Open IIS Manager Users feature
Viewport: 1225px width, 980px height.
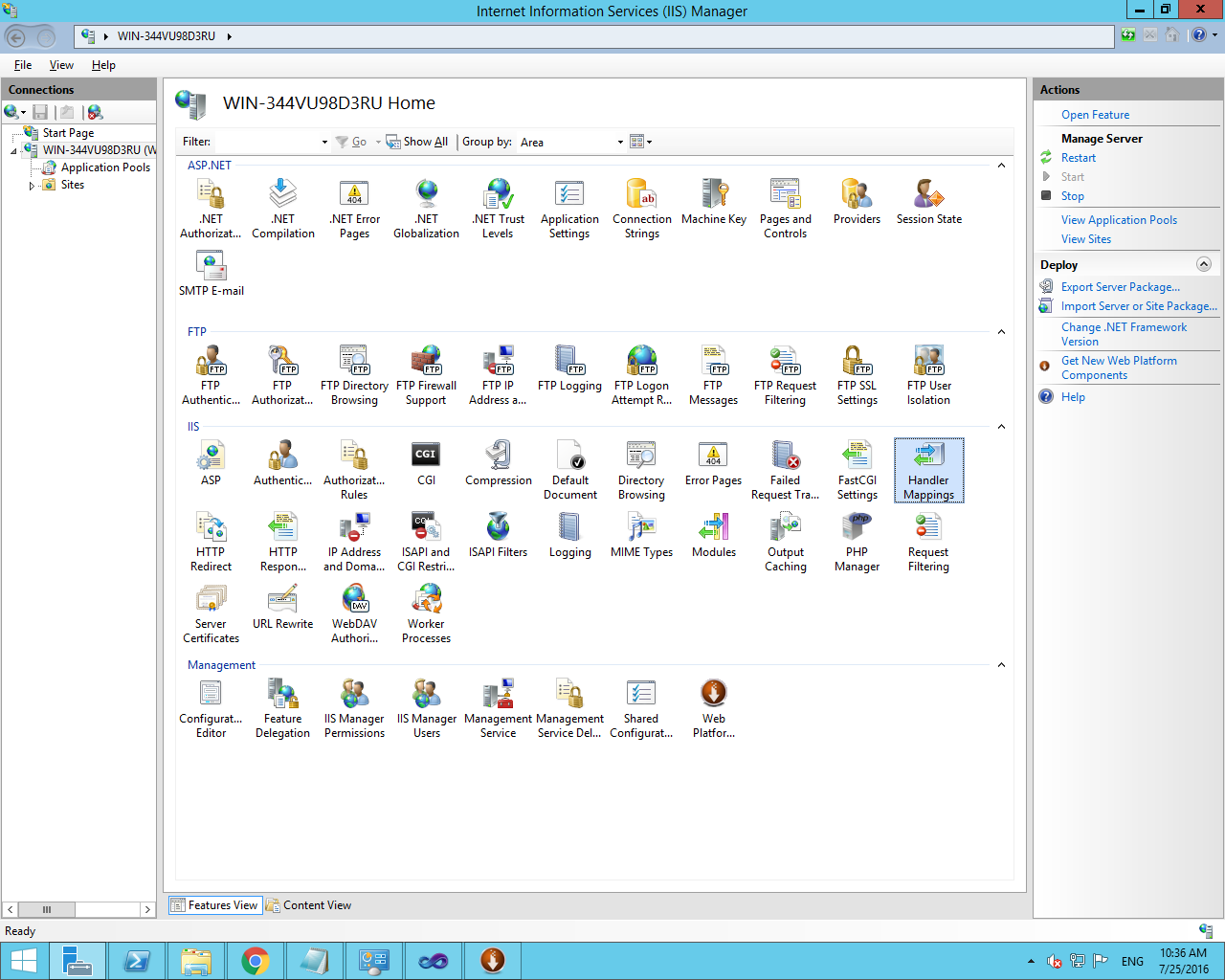click(x=426, y=708)
